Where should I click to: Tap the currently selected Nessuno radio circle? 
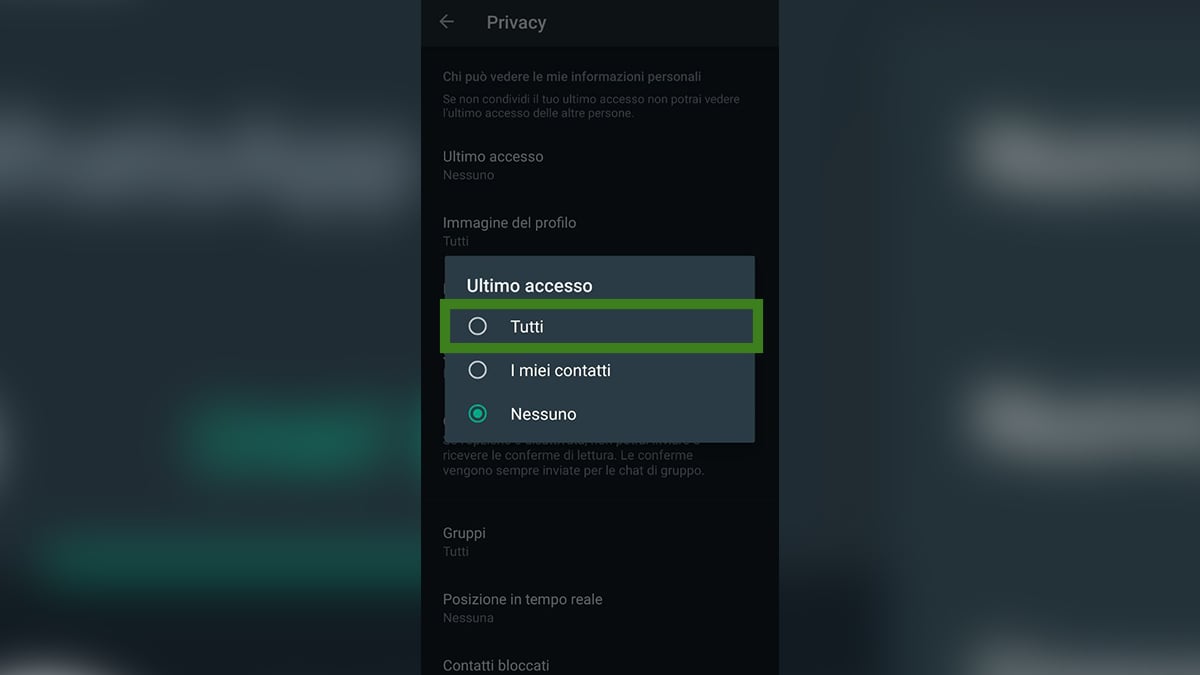coord(477,413)
